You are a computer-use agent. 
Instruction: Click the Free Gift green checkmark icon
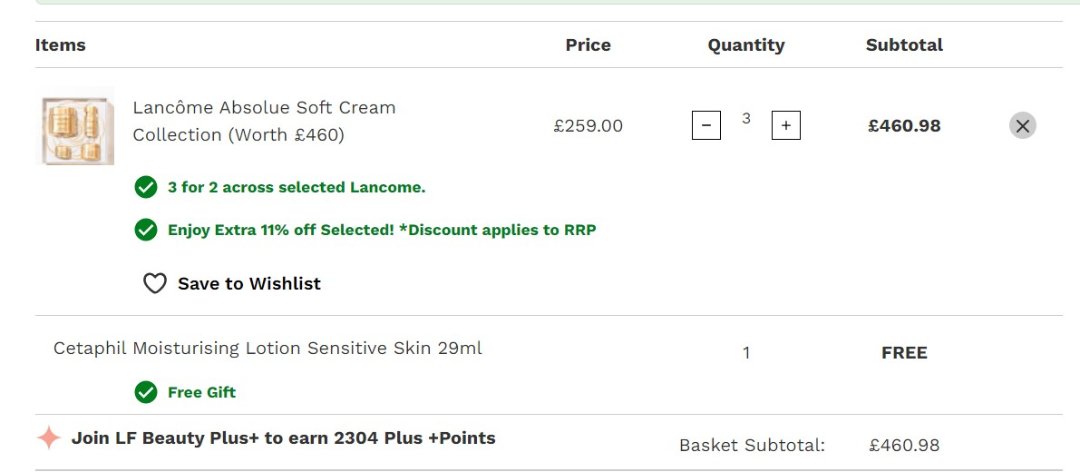pyautogui.click(x=146, y=392)
